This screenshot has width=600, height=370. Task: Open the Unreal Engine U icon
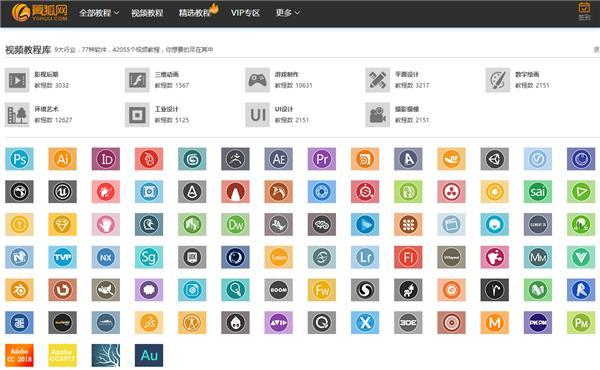(x=62, y=192)
